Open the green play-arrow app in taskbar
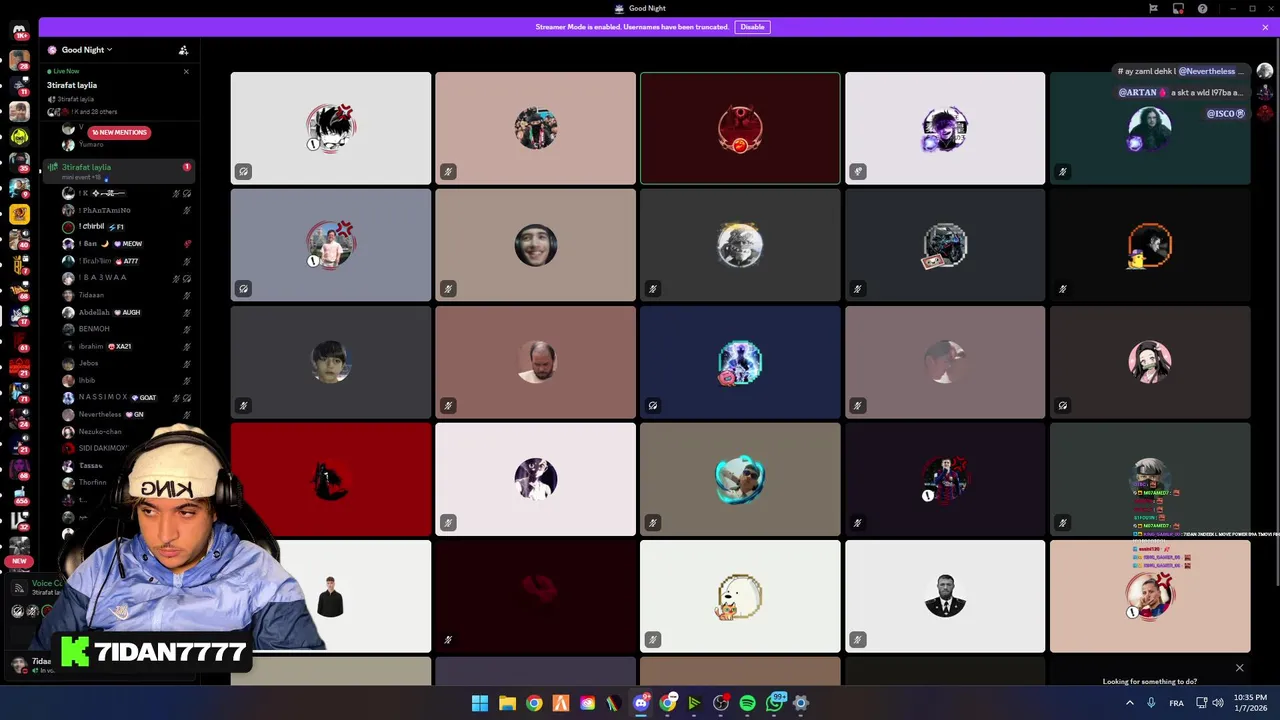The width and height of the screenshot is (1280, 720). (694, 703)
